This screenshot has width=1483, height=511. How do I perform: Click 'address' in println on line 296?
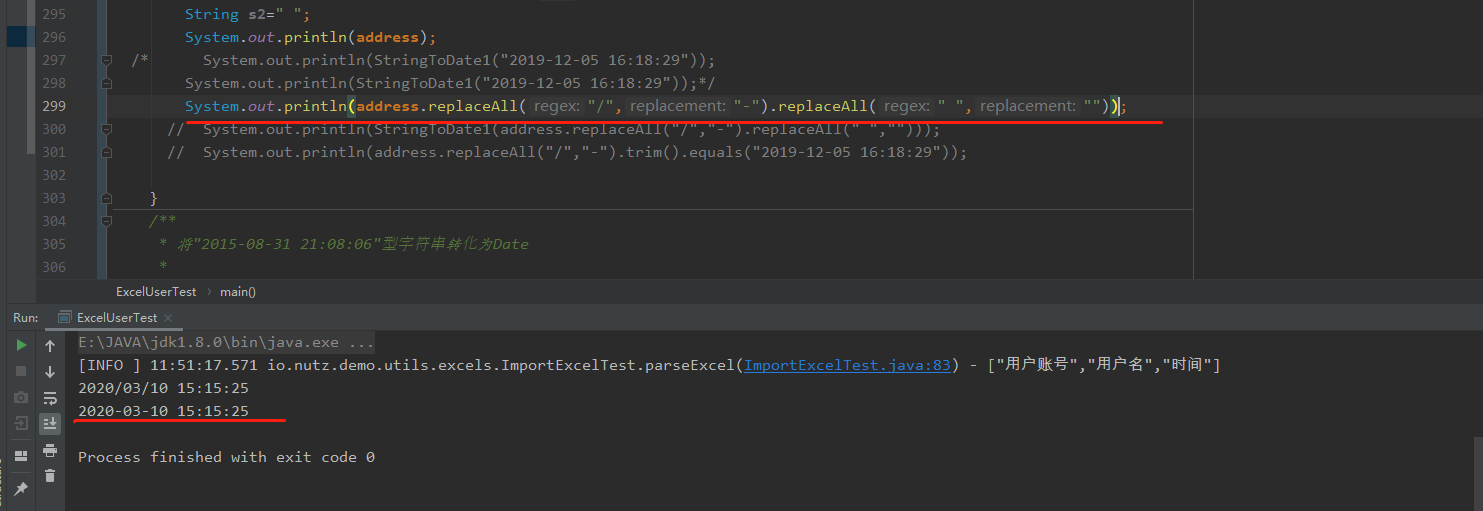387,37
